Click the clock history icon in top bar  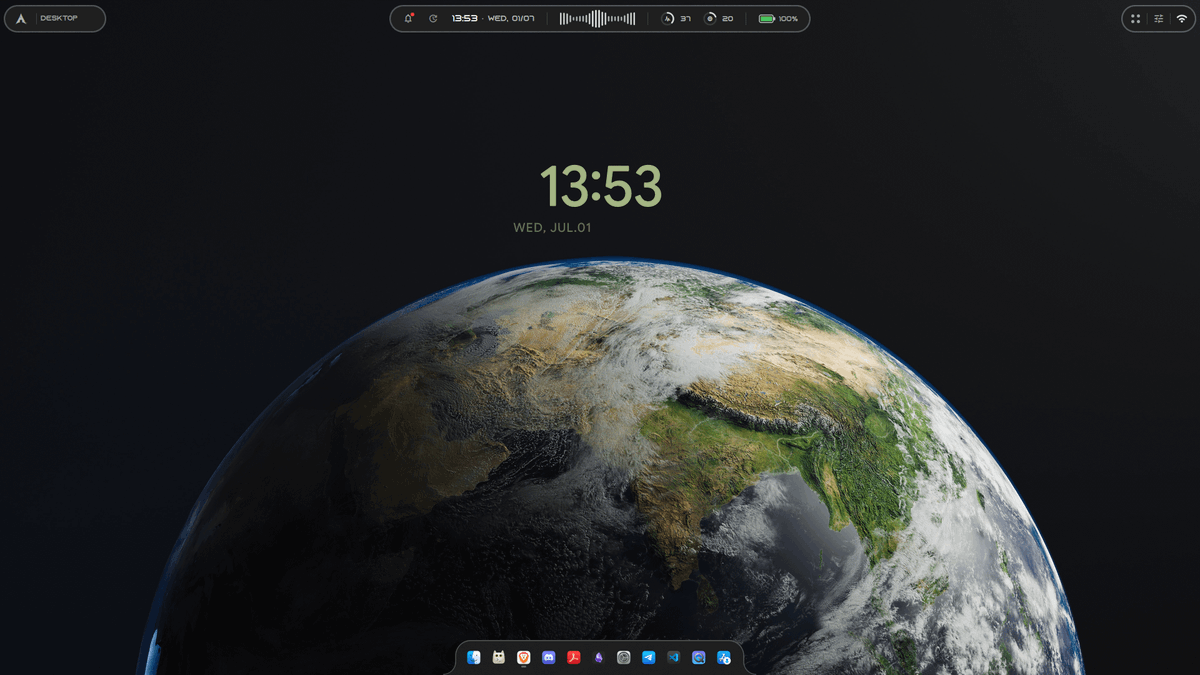pyautogui.click(x=433, y=18)
